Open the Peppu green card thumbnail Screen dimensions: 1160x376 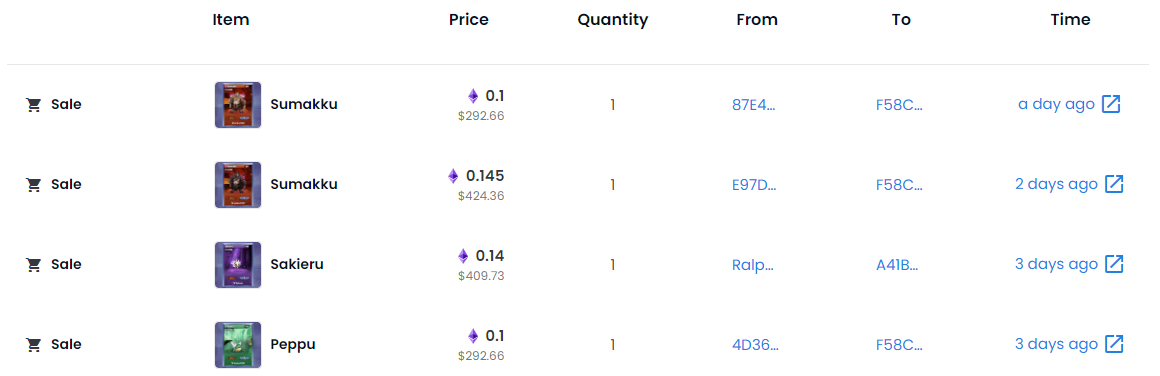237,345
